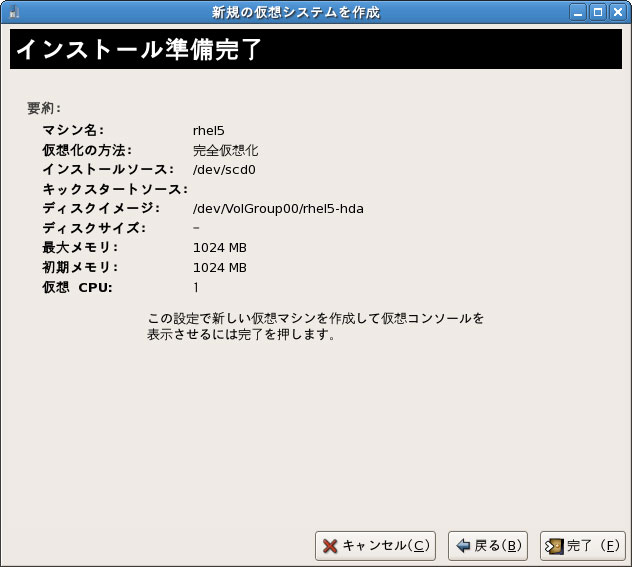Screen dimensions: 632x567
Task: Click the window title 新規の仮想システムを作成
Action: click(295, 12)
